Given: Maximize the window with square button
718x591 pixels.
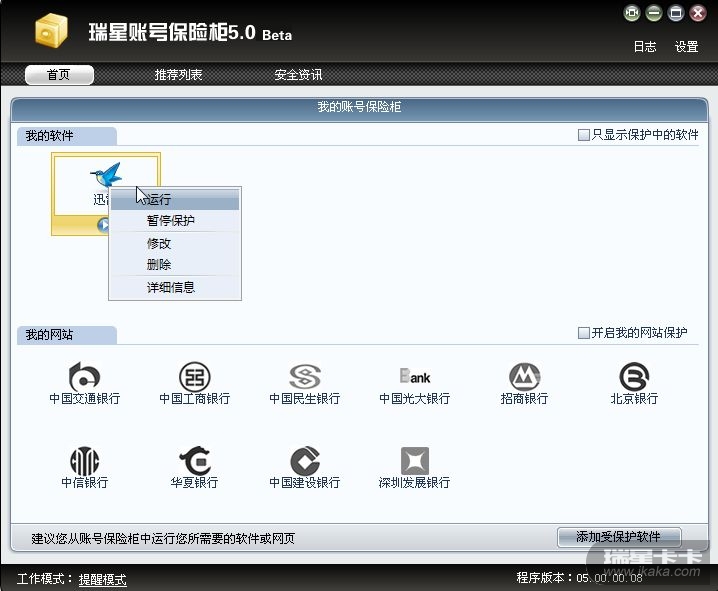Looking at the screenshot, I should (x=676, y=13).
